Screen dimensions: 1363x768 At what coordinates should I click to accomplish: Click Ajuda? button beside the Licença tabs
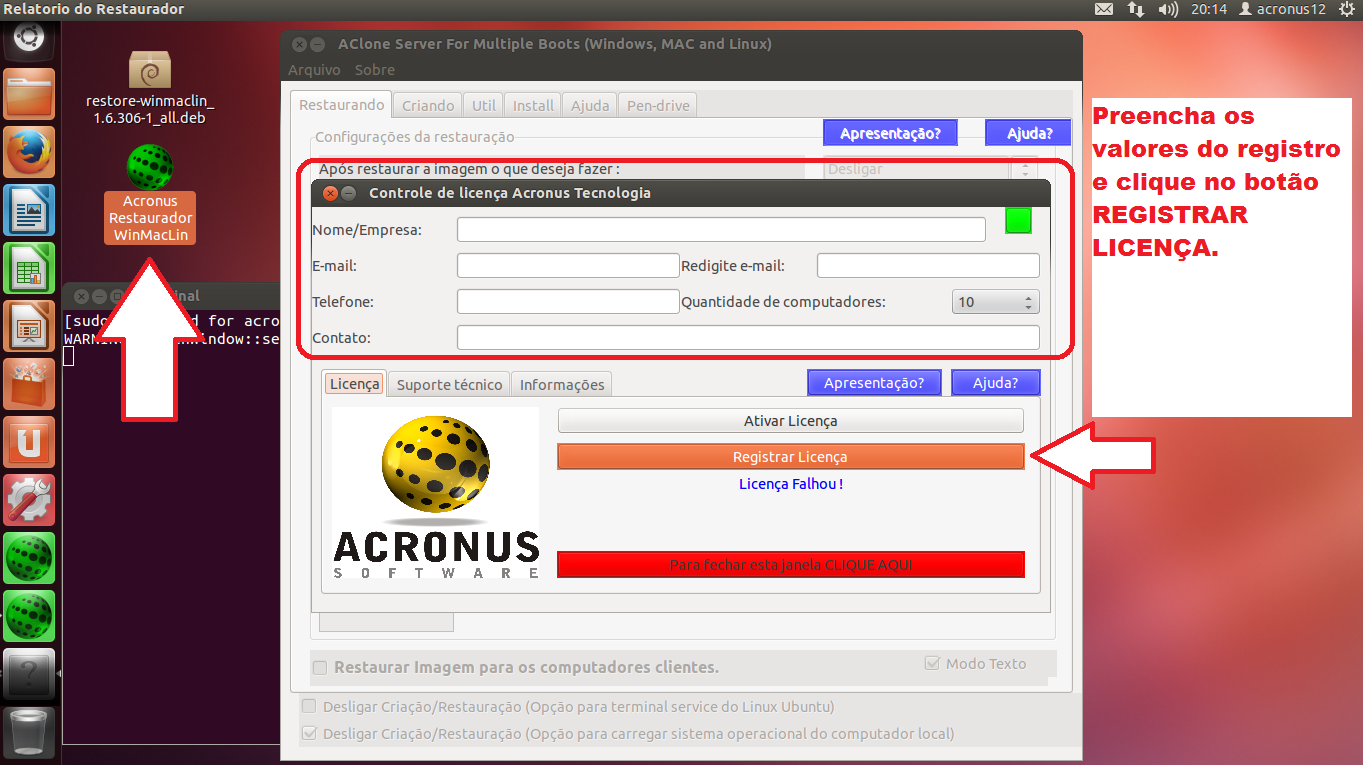995,383
